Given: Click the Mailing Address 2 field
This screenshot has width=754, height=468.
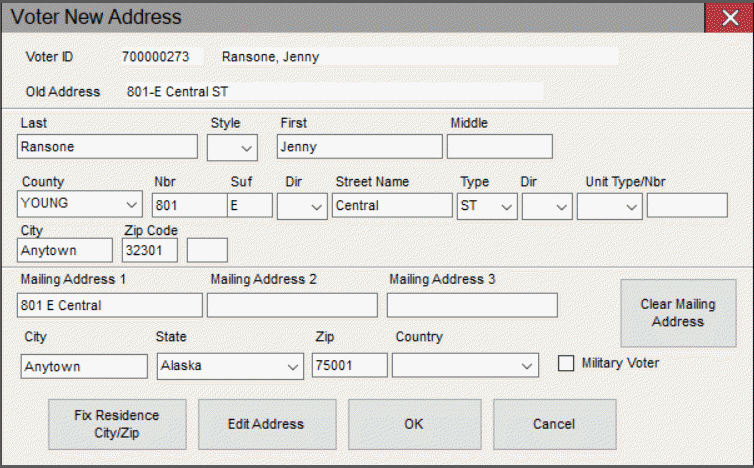Looking at the screenshot, I should click(x=292, y=305).
